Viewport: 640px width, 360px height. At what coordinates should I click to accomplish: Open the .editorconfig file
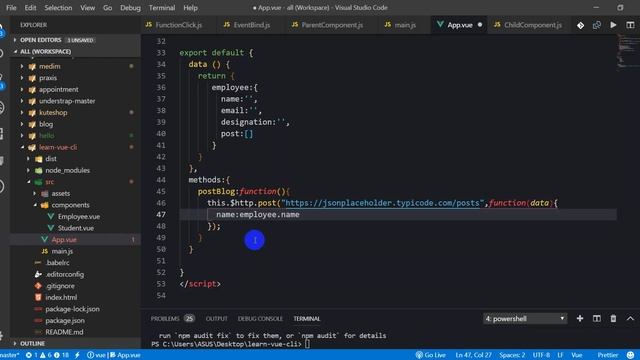pos(64,274)
